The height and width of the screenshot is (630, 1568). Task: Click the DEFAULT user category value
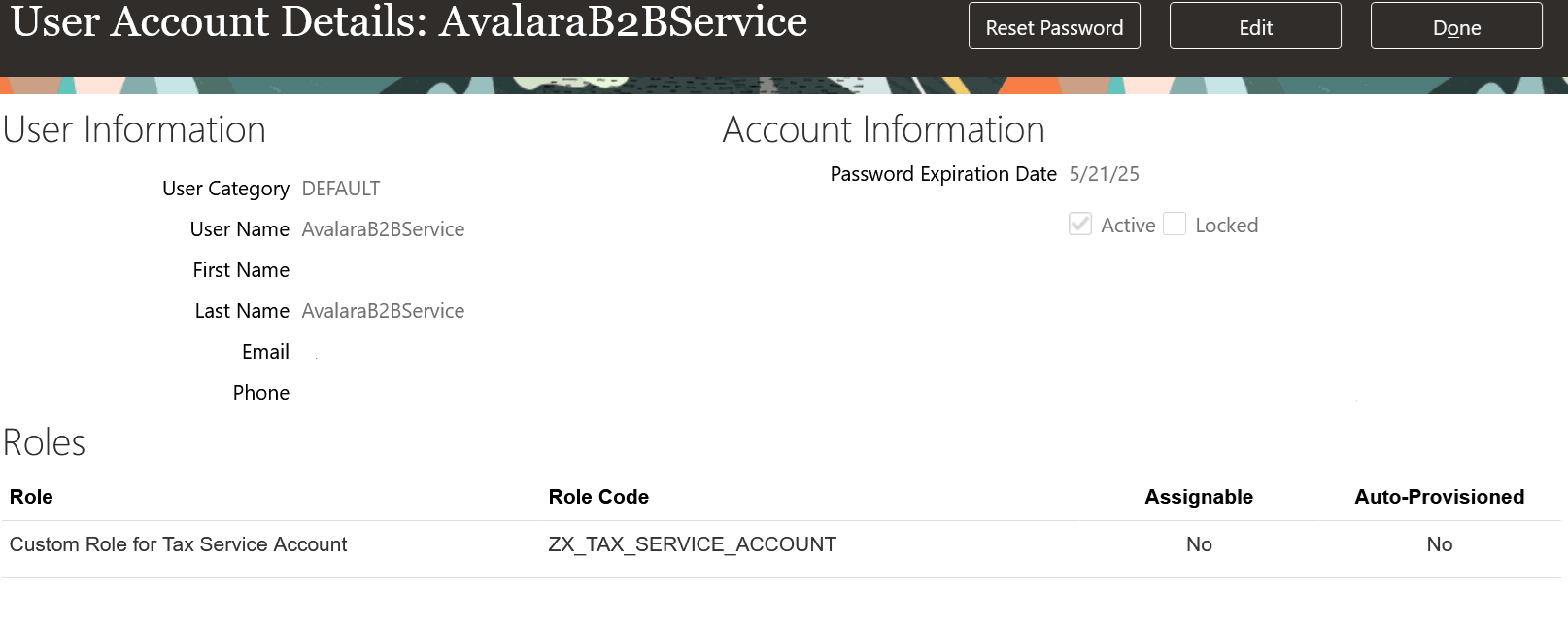coord(341,189)
